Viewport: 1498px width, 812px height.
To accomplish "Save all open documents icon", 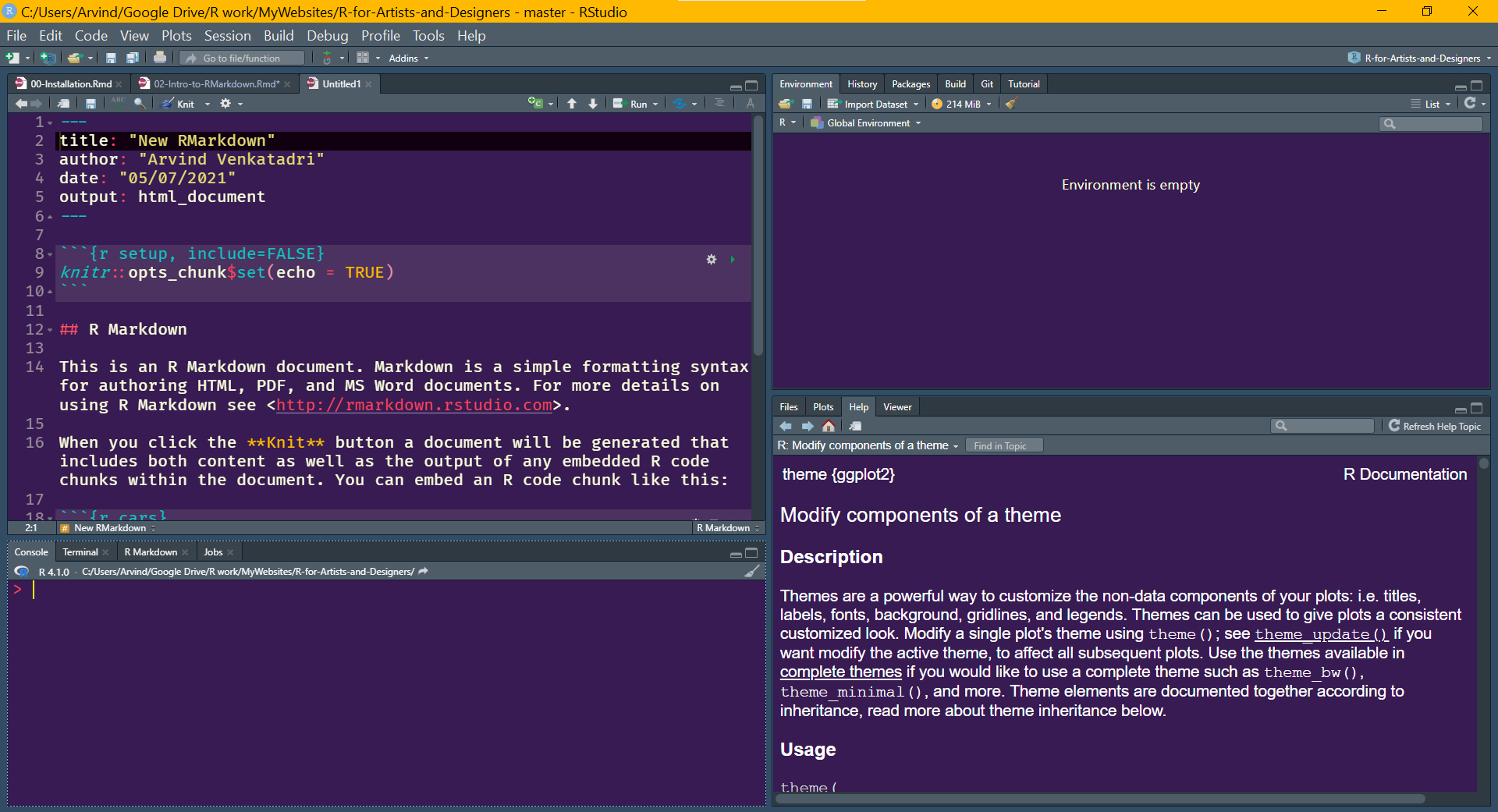I will [x=133, y=58].
